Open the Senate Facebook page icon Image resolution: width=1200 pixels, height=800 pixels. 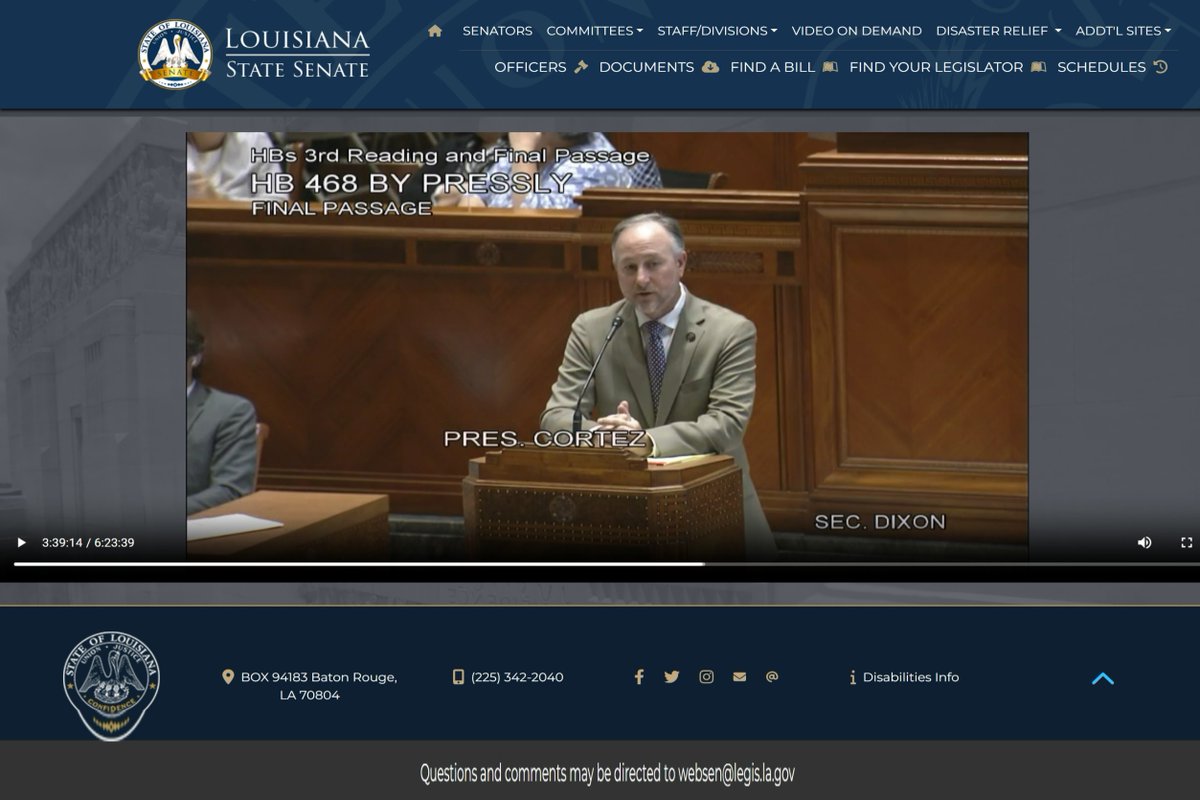639,676
